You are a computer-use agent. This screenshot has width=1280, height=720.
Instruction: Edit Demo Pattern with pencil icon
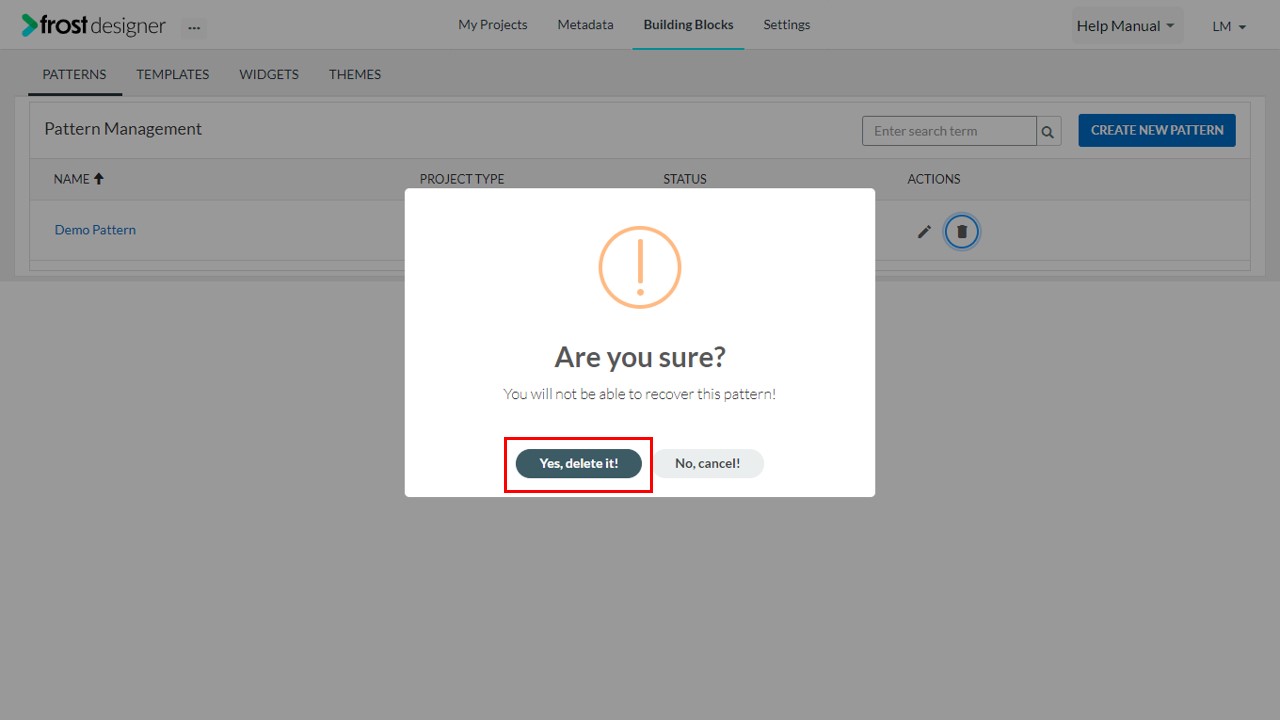click(924, 232)
